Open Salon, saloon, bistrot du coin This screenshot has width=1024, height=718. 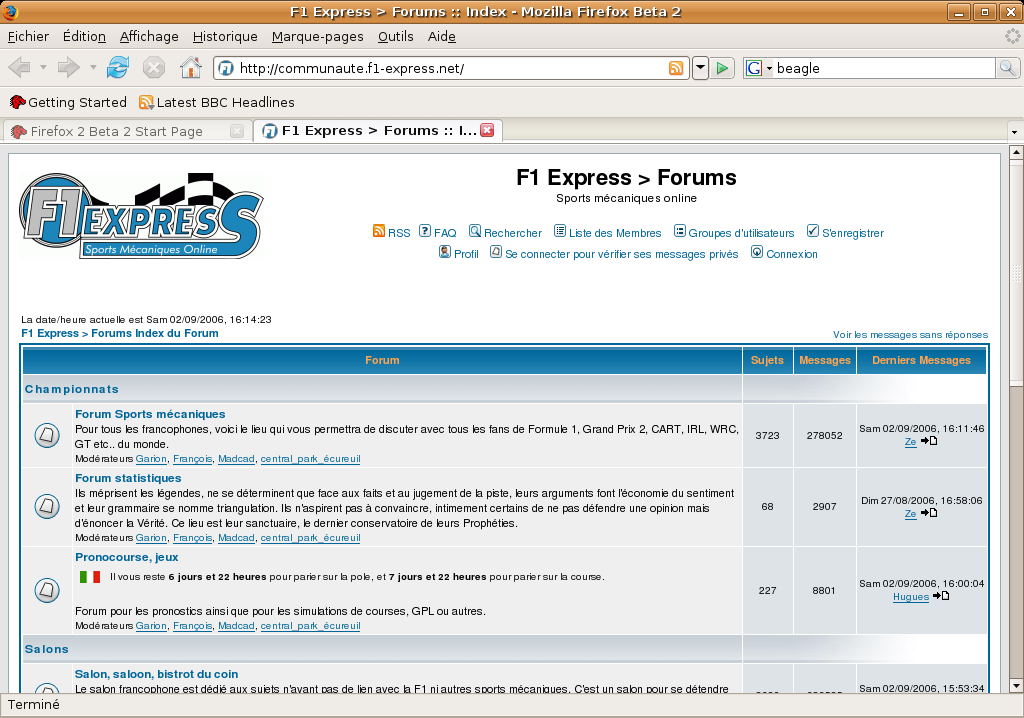pyautogui.click(x=156, y=674)
